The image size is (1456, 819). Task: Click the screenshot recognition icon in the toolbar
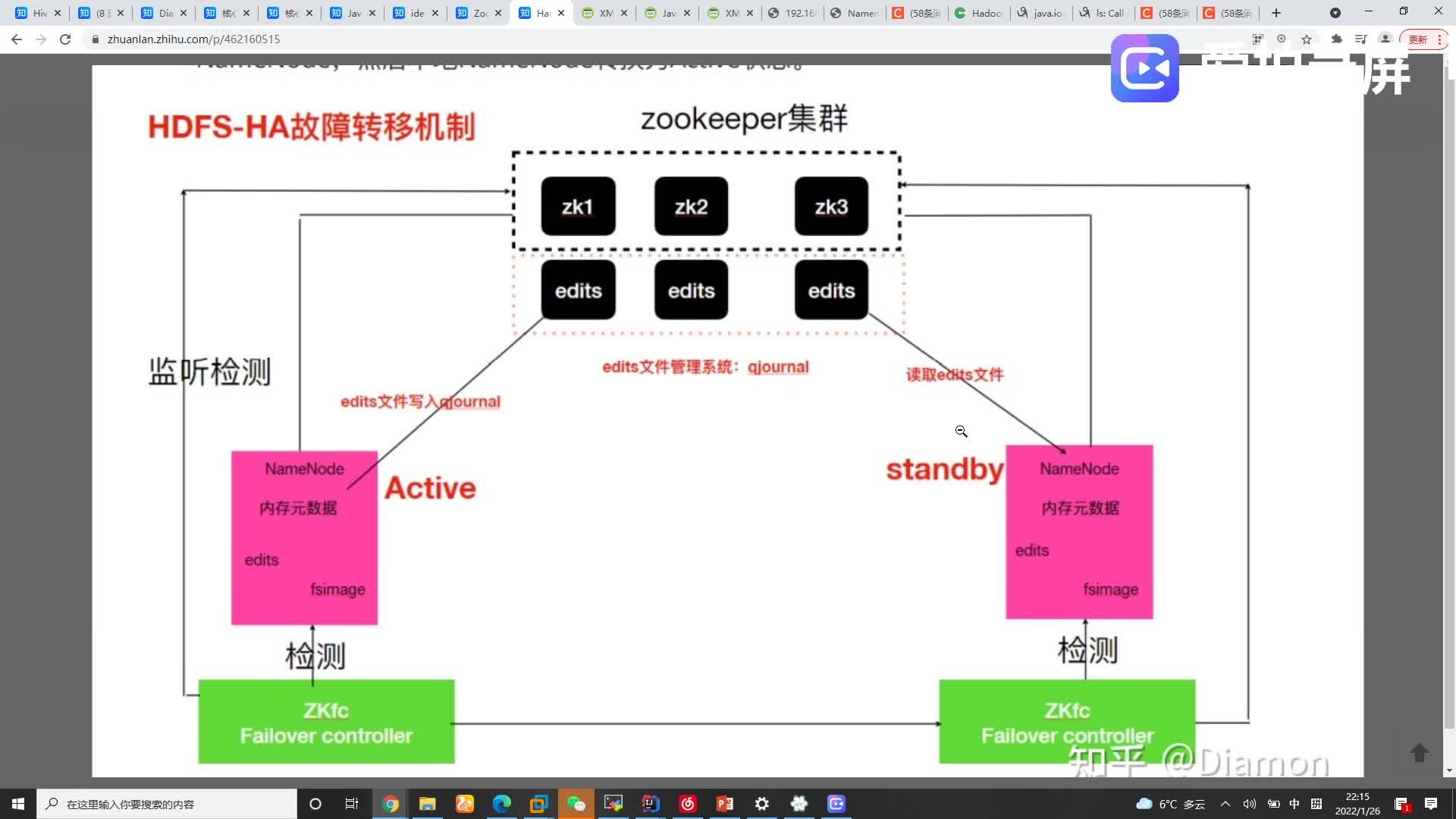[1258, 39]
